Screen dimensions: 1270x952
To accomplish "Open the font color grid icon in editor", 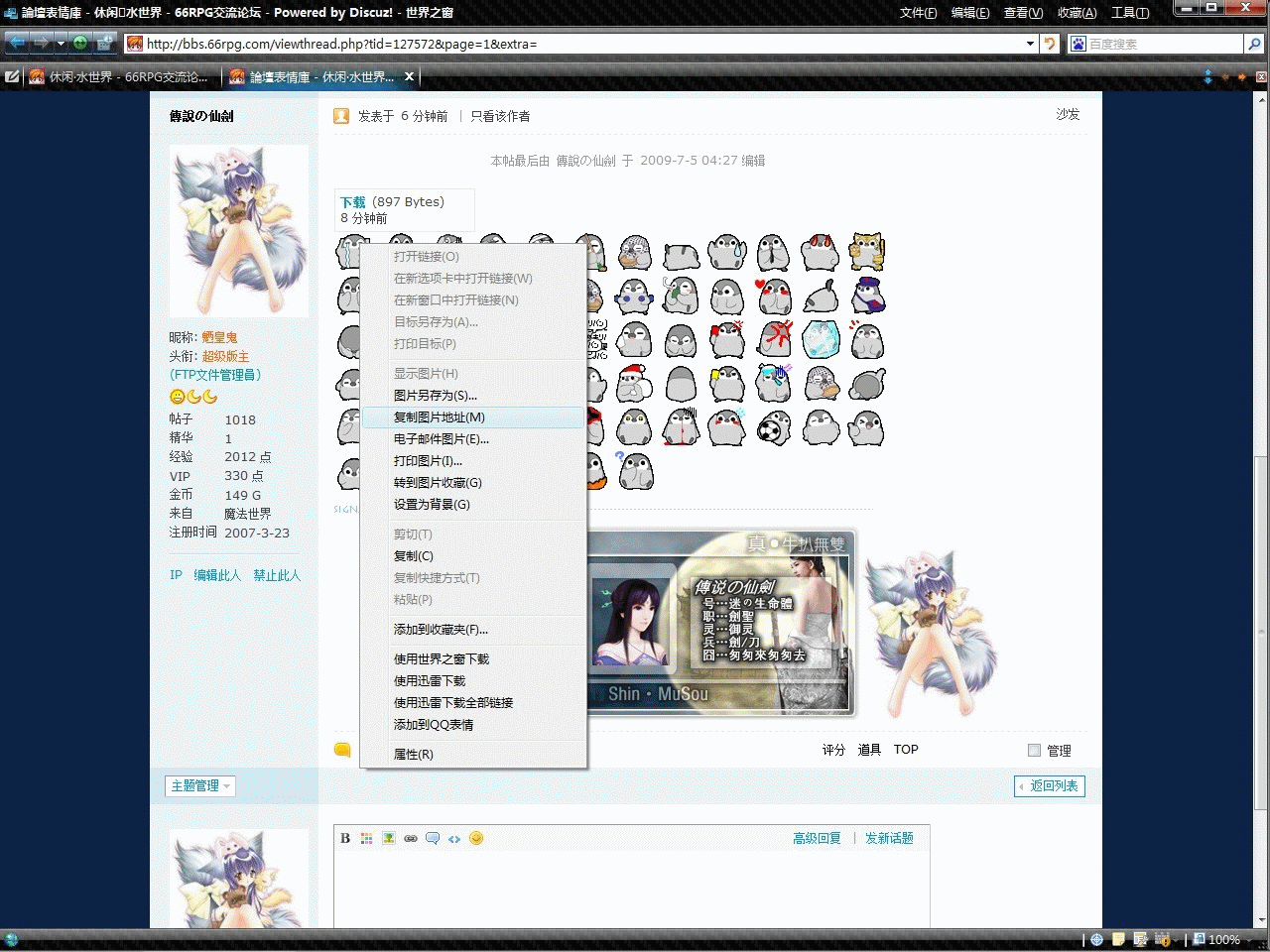I will tap(367, 838).
